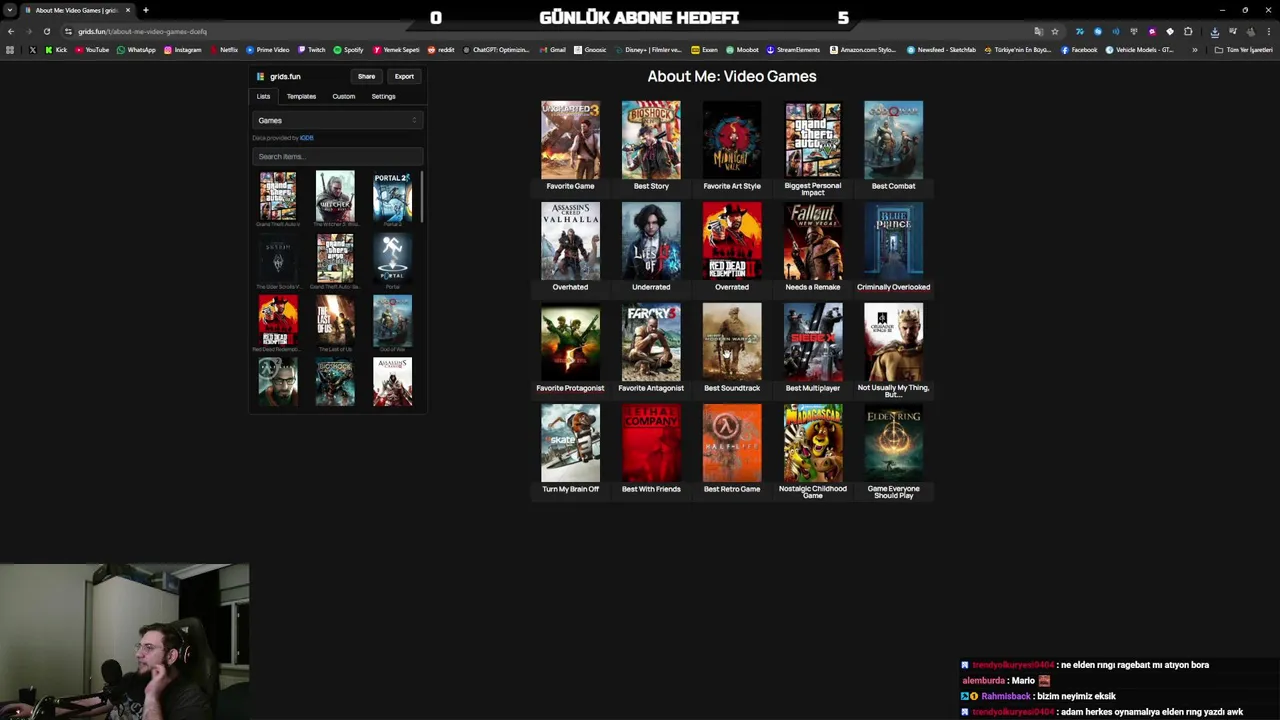Click the apps grid icon in bookmarks bar
This screenshot has width=1280, height=720.
[x=10, y=50]
